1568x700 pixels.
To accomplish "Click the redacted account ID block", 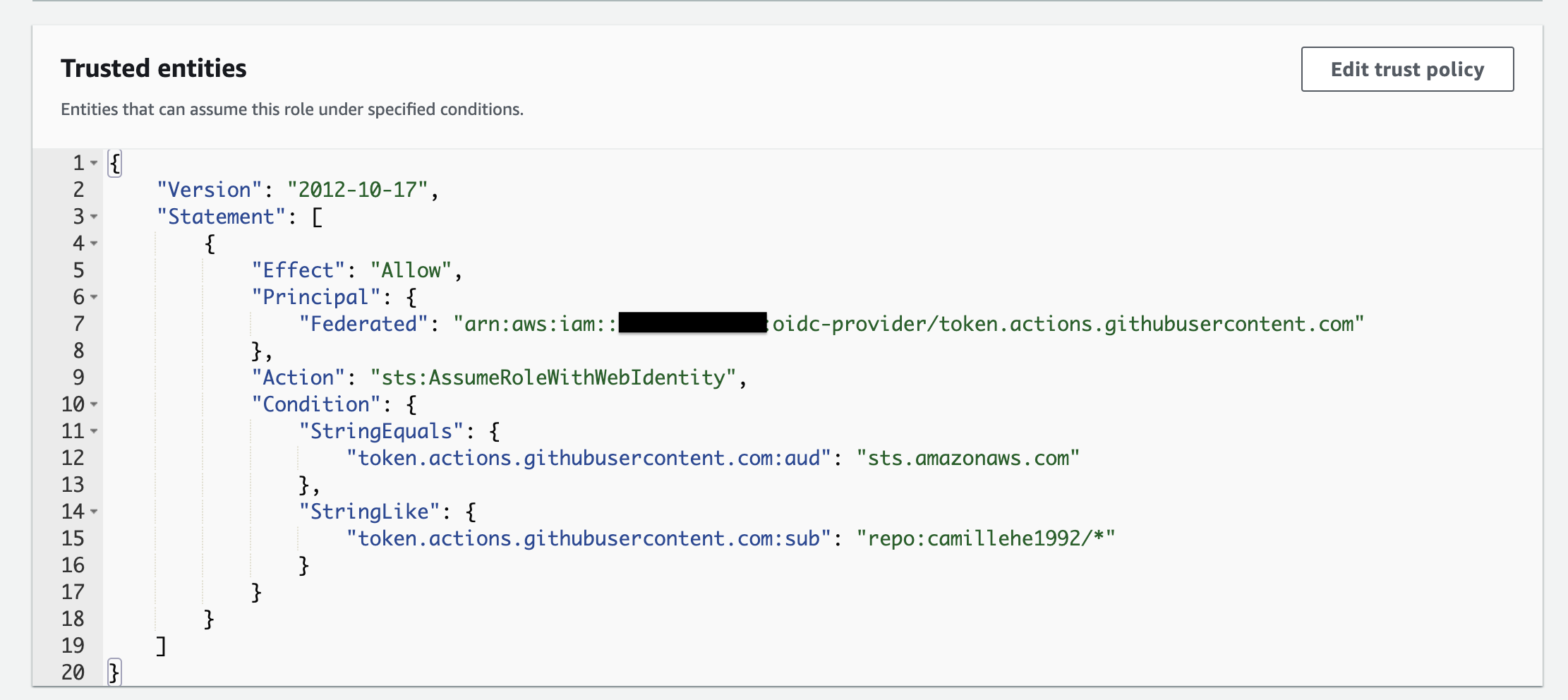I will click(x=692, y=323).
